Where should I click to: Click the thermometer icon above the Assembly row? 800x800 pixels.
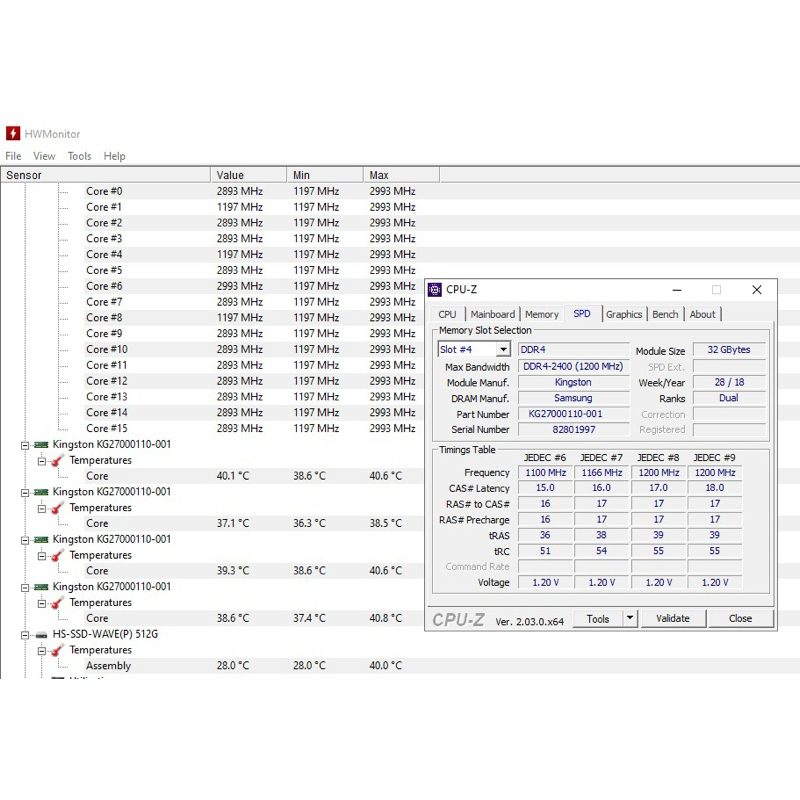click(57, 650)
